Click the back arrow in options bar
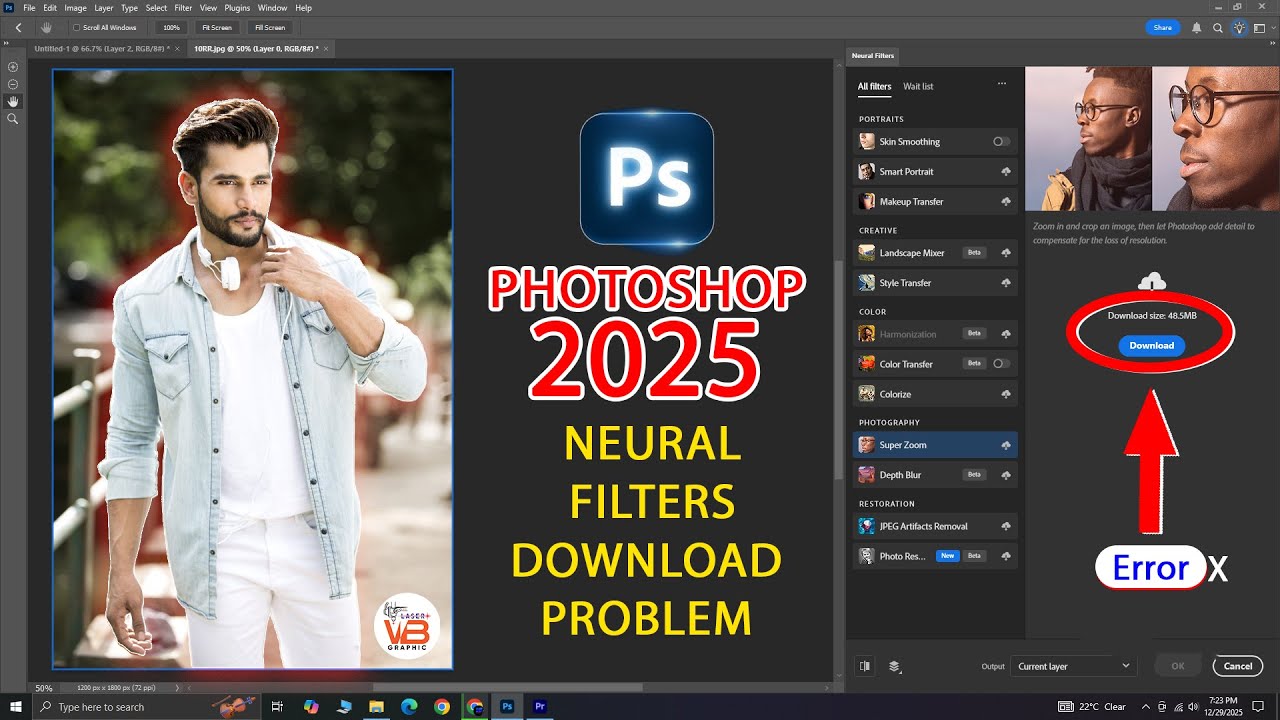 tap(18, 27)
